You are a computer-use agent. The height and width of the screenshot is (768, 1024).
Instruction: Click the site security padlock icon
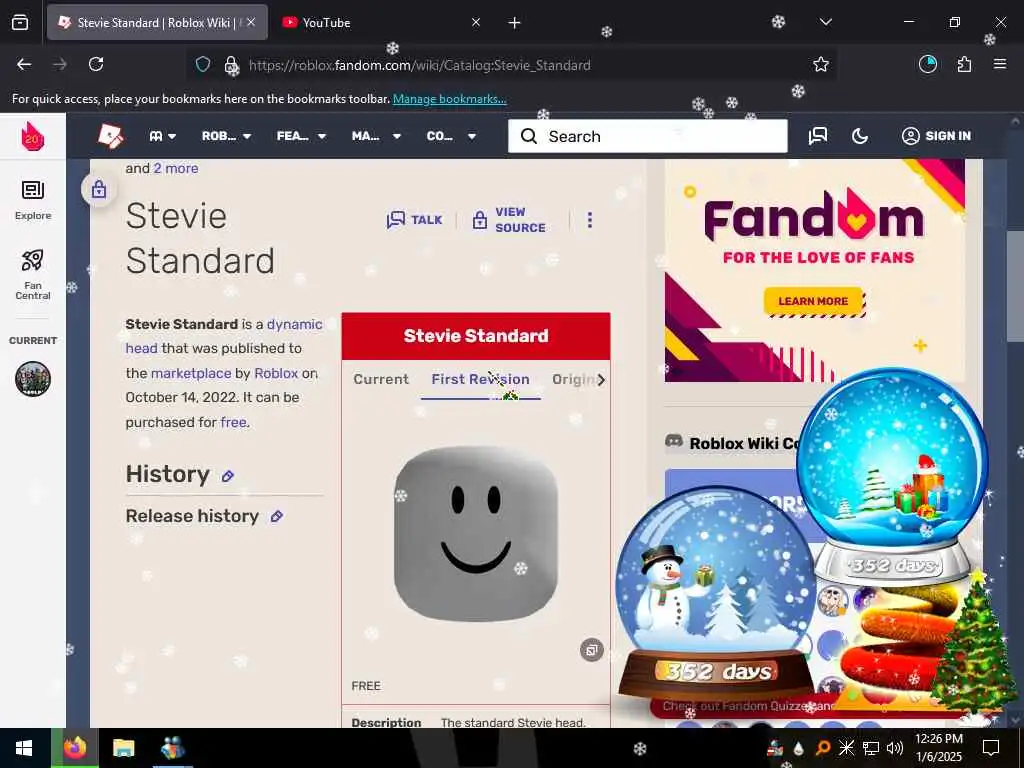(x=231, y=65)
